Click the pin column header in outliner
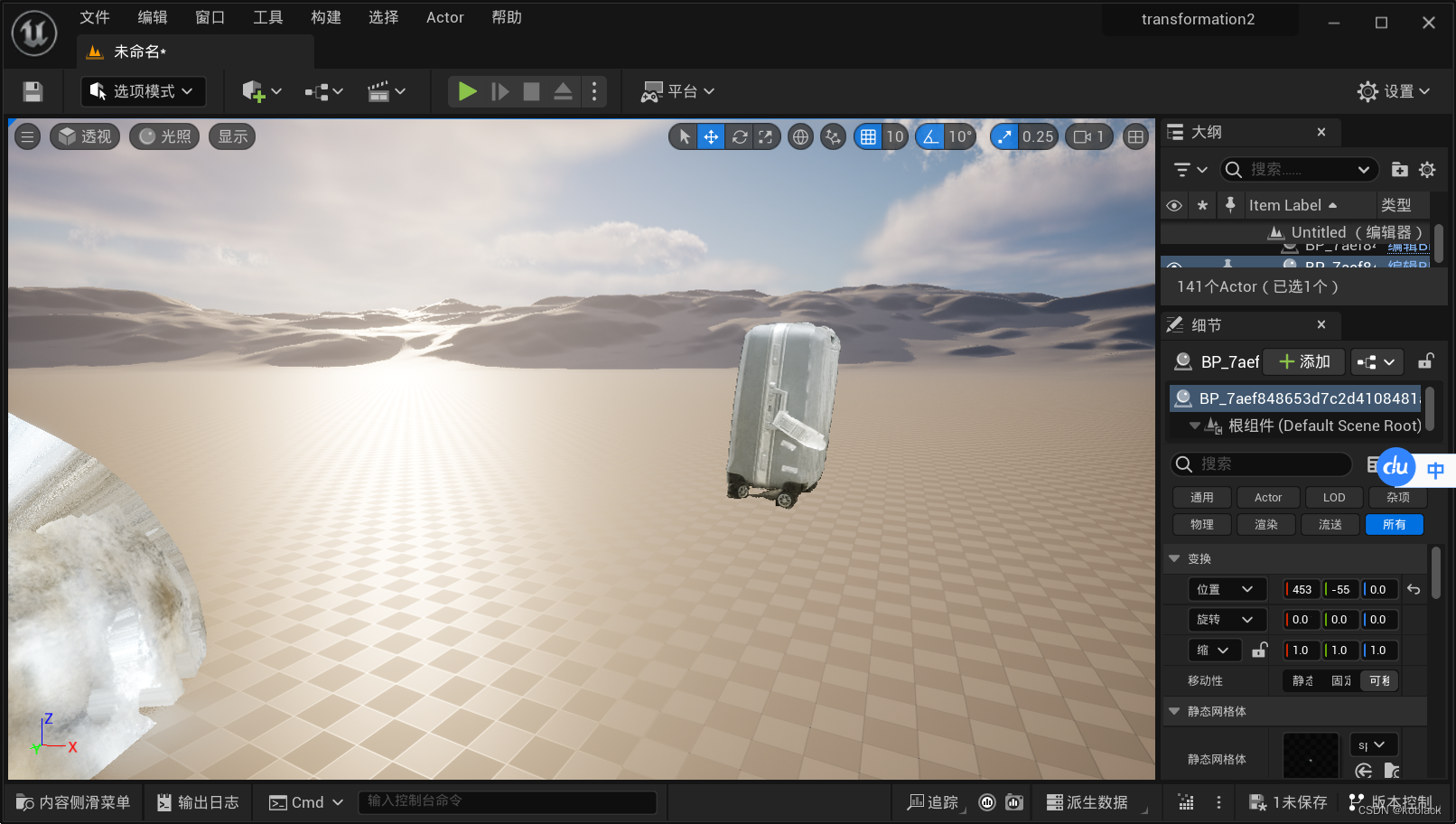This screenshot has height=824, width=1456. (x=1230, y=205)
